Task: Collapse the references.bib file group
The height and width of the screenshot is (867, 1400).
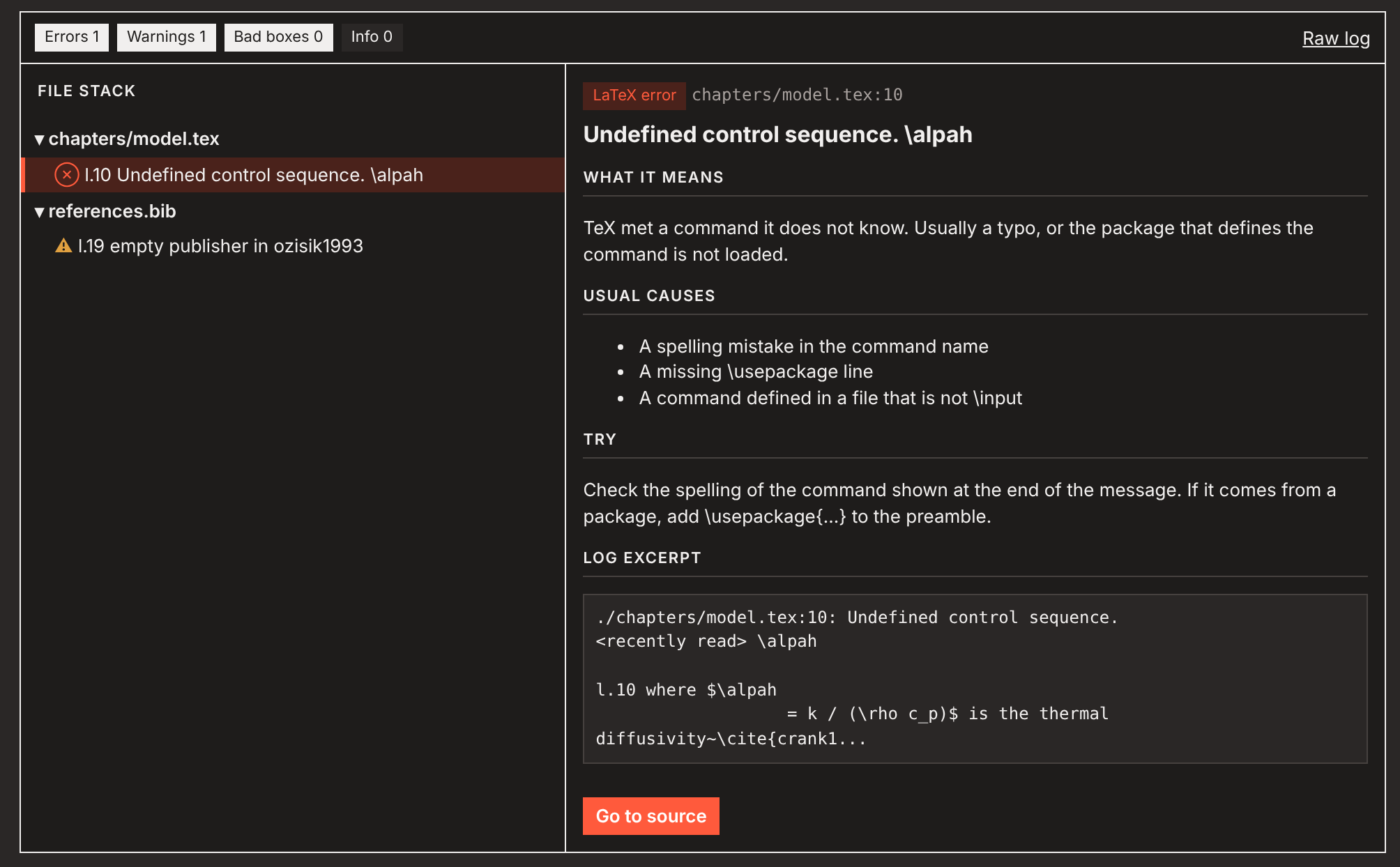Action: tap(106, 211)
